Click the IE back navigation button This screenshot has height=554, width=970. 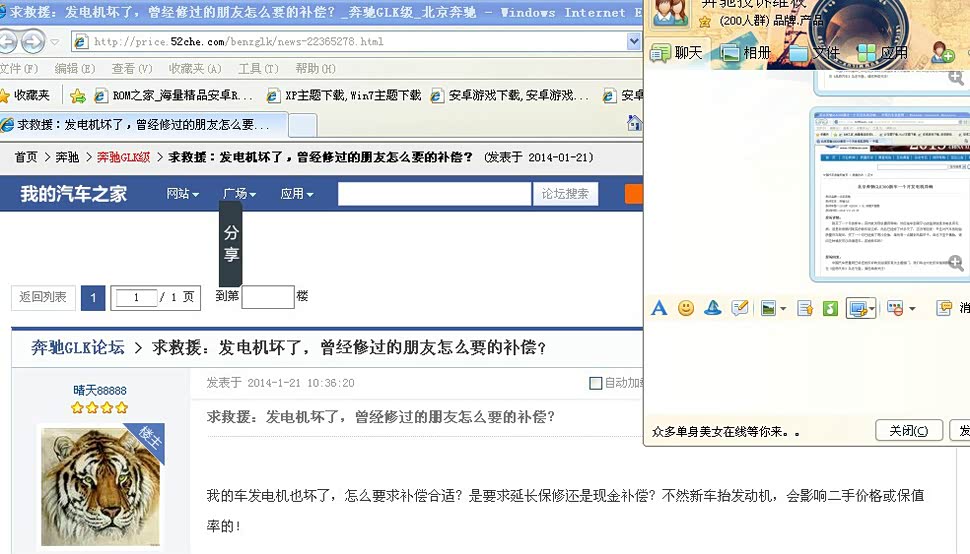pyautogui.click(x=7, y=42)
